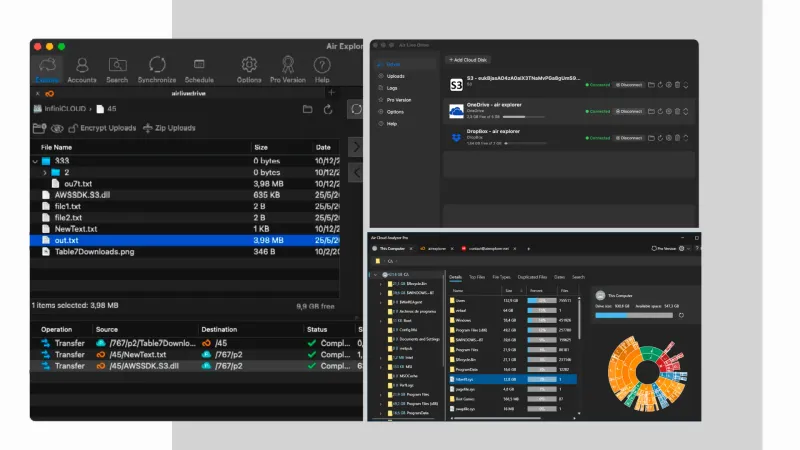Disconnect the DropBox - air explorer disk
Image resolution: width=800 pixels, height=450 pixels.
629,138
